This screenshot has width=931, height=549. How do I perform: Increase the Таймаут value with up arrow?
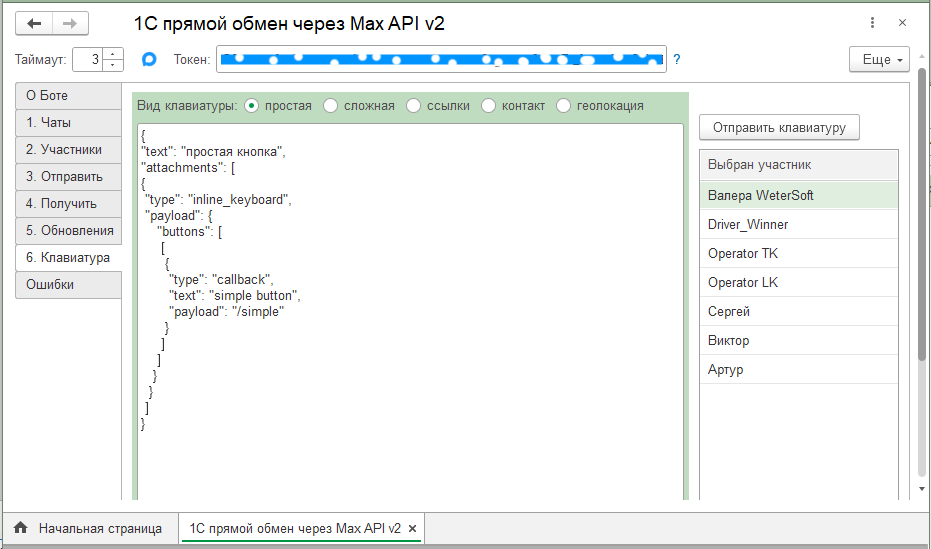point(113,53)
